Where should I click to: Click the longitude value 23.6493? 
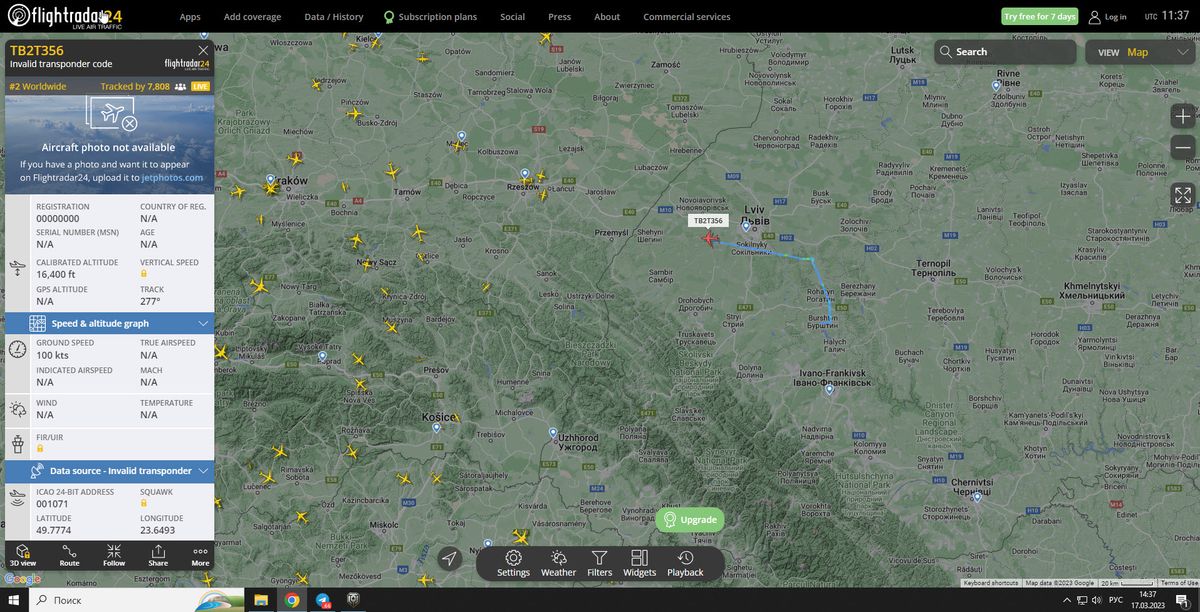pos(158,529)
